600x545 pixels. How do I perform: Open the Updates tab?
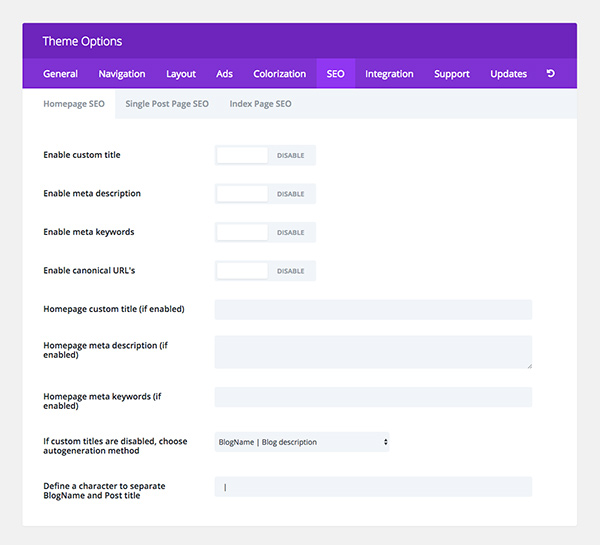[x=509, y=73]
